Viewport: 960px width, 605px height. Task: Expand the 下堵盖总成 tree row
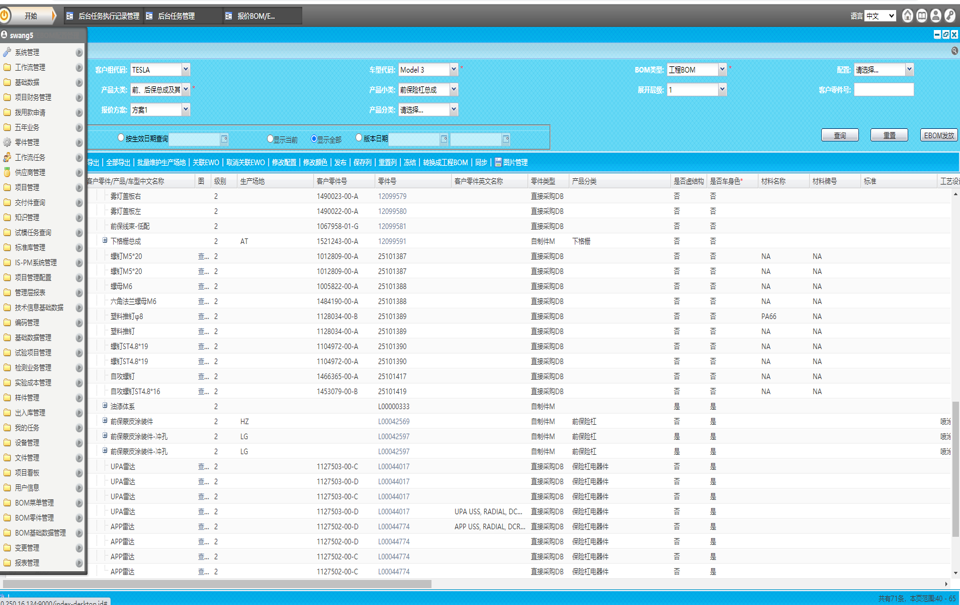pyautogui.click(x=104, y=242)
